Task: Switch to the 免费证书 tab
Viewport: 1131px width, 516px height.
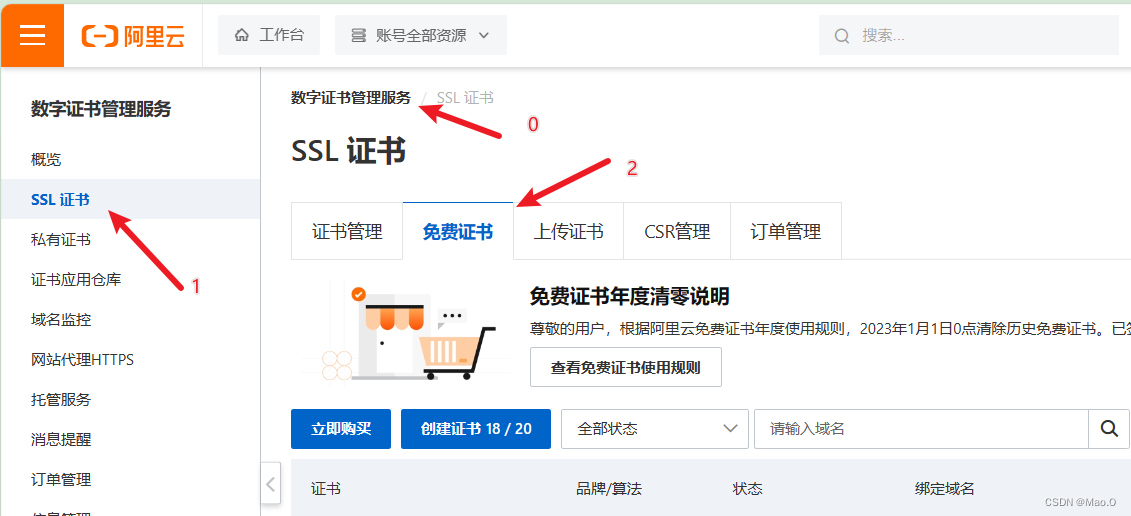Action: tap(458, 231)
